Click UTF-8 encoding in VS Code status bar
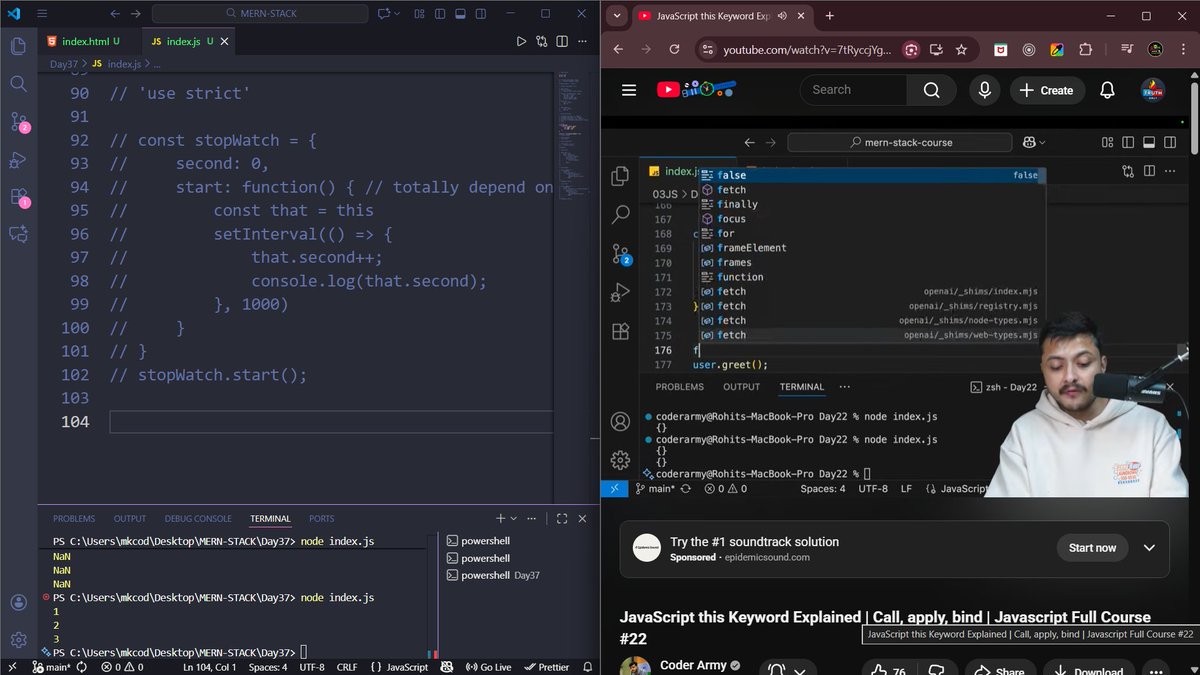This screenshot has height=675, width=1200. click(x=311, y=667)
